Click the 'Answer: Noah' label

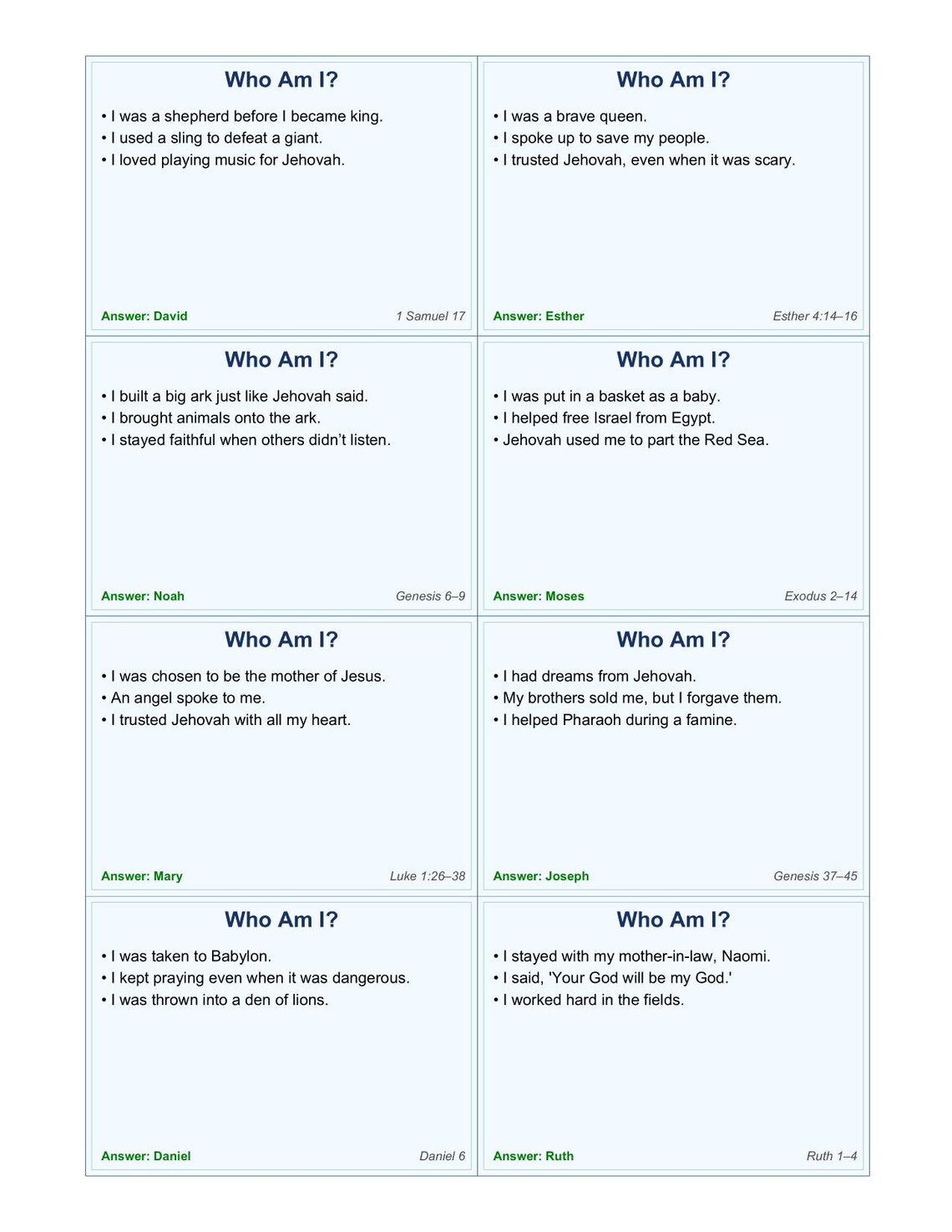(142, 596)
